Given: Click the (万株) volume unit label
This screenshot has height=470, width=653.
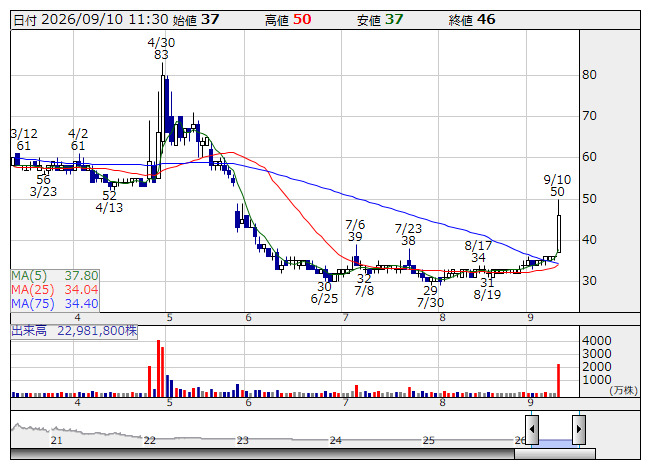Looking at the screenshot, I should (623, 390).
